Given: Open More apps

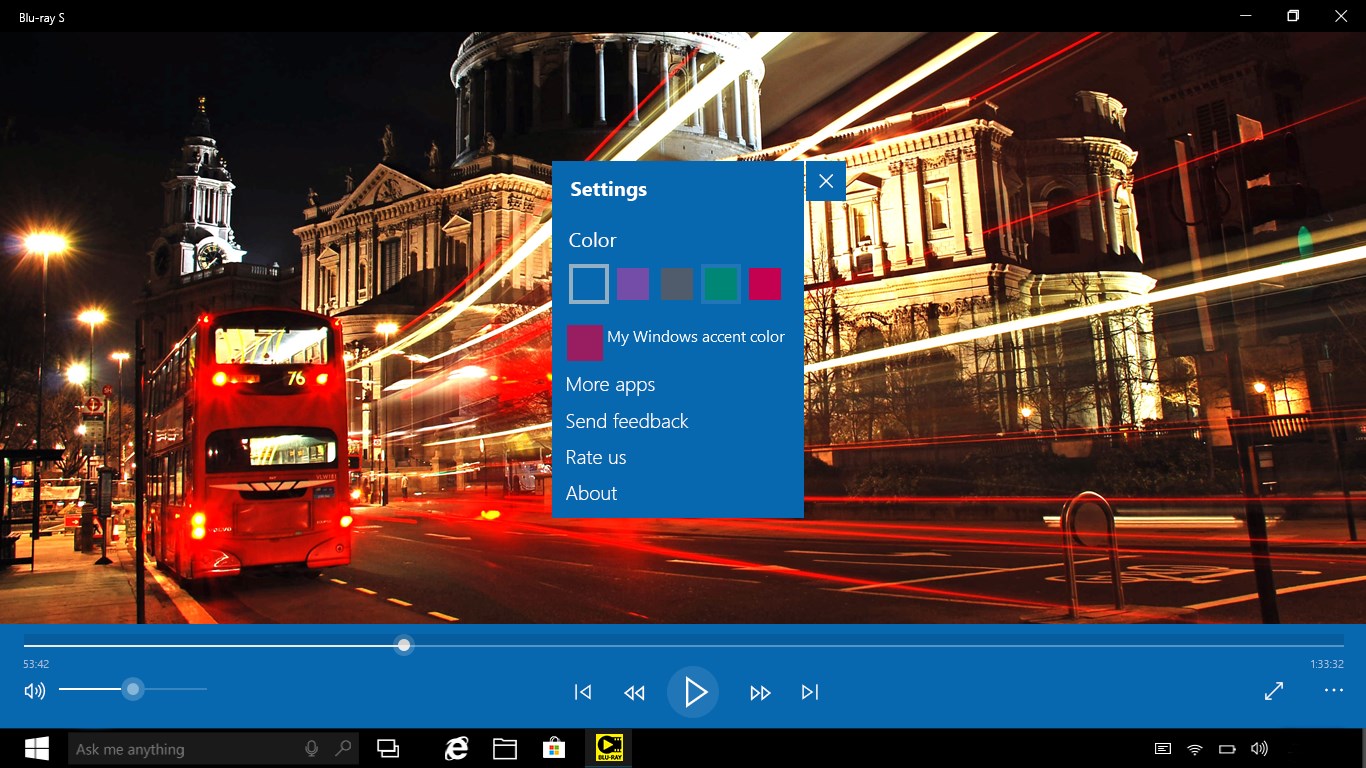Looking at the screenshot, I should tap(610, 385).
